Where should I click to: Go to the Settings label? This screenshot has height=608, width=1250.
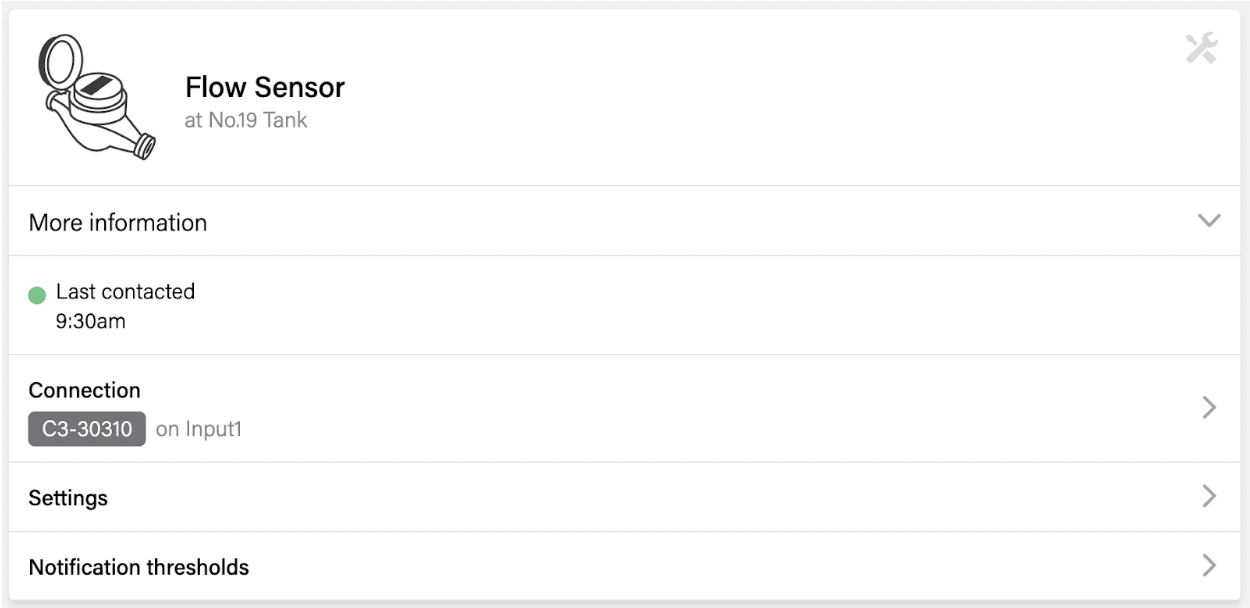(68, 497)
